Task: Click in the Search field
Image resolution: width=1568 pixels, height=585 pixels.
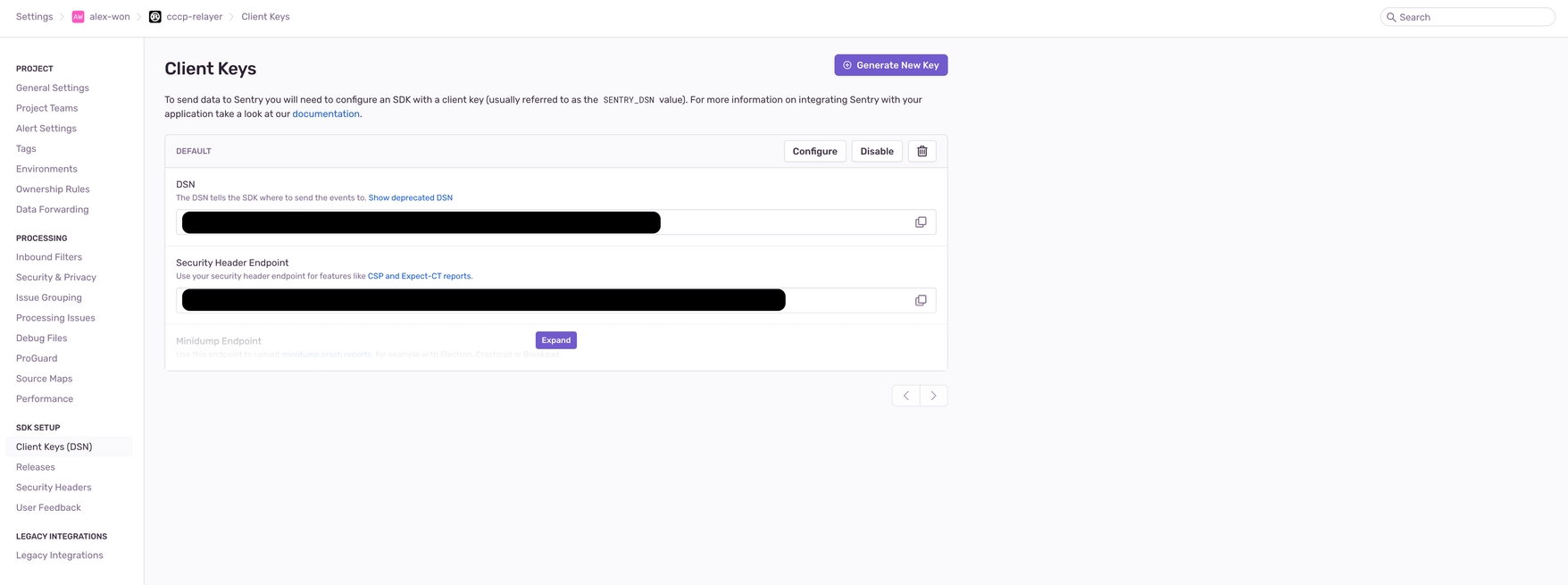Action: [1473, 17]
